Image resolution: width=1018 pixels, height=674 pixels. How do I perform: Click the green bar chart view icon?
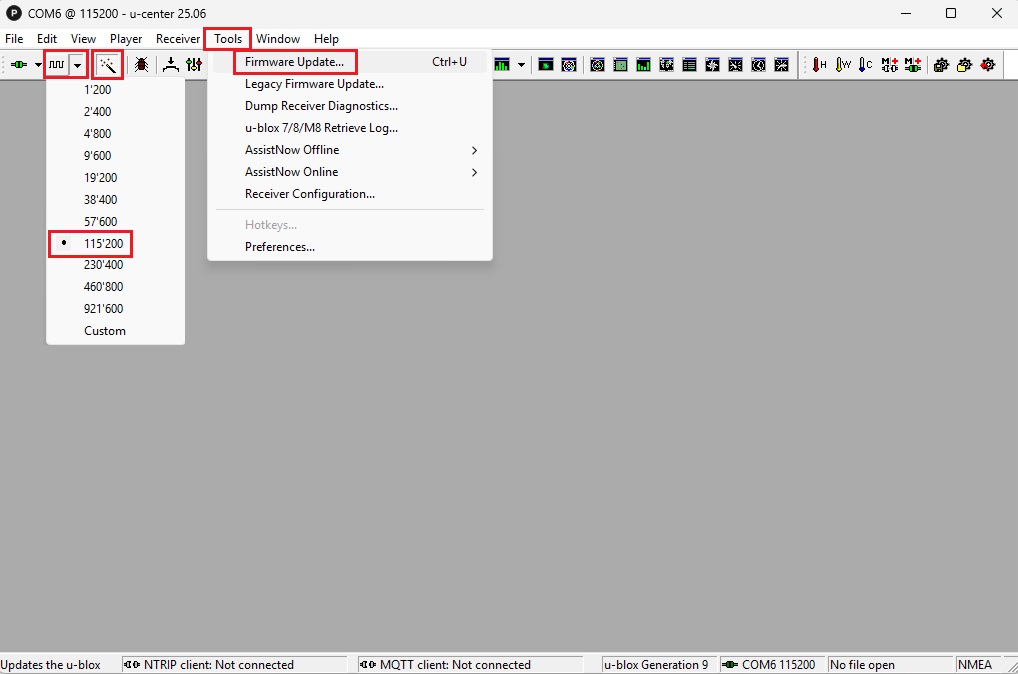click(502, 65)
